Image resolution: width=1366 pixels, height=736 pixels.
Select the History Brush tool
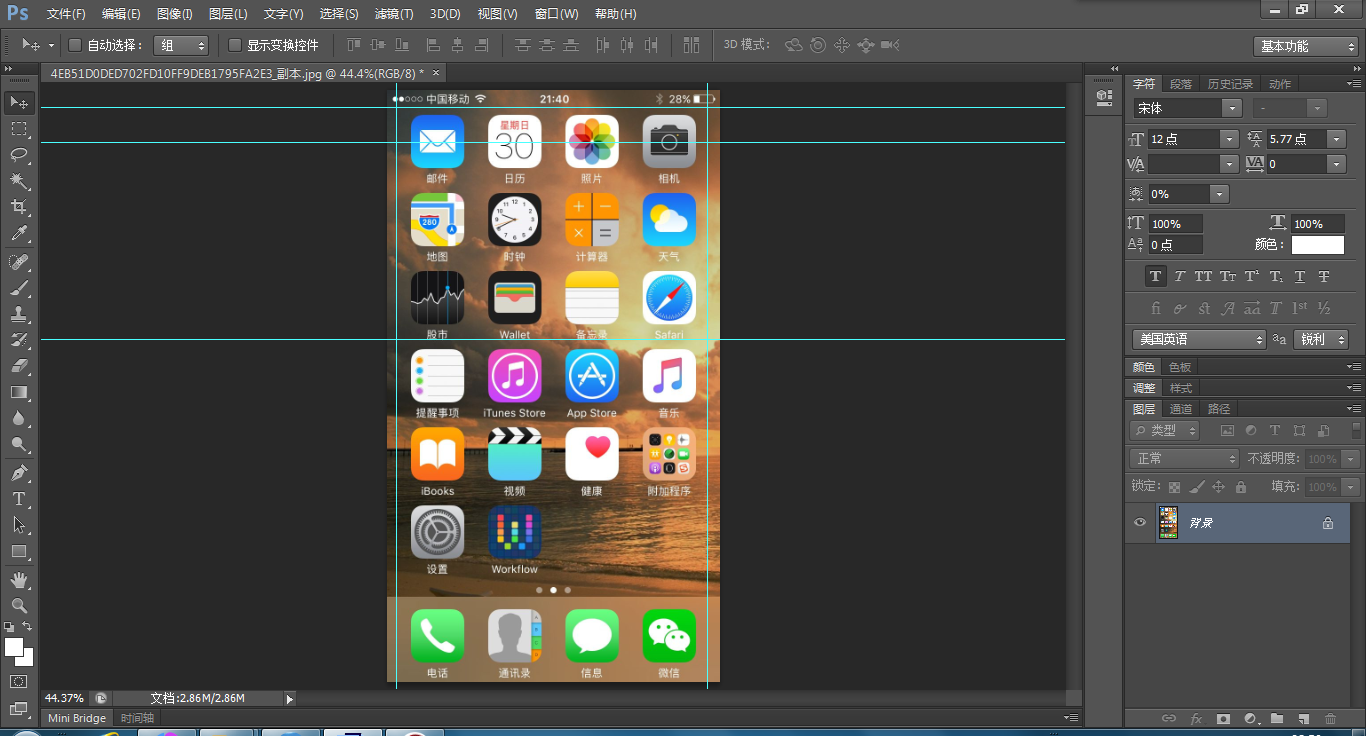(19, 340)
